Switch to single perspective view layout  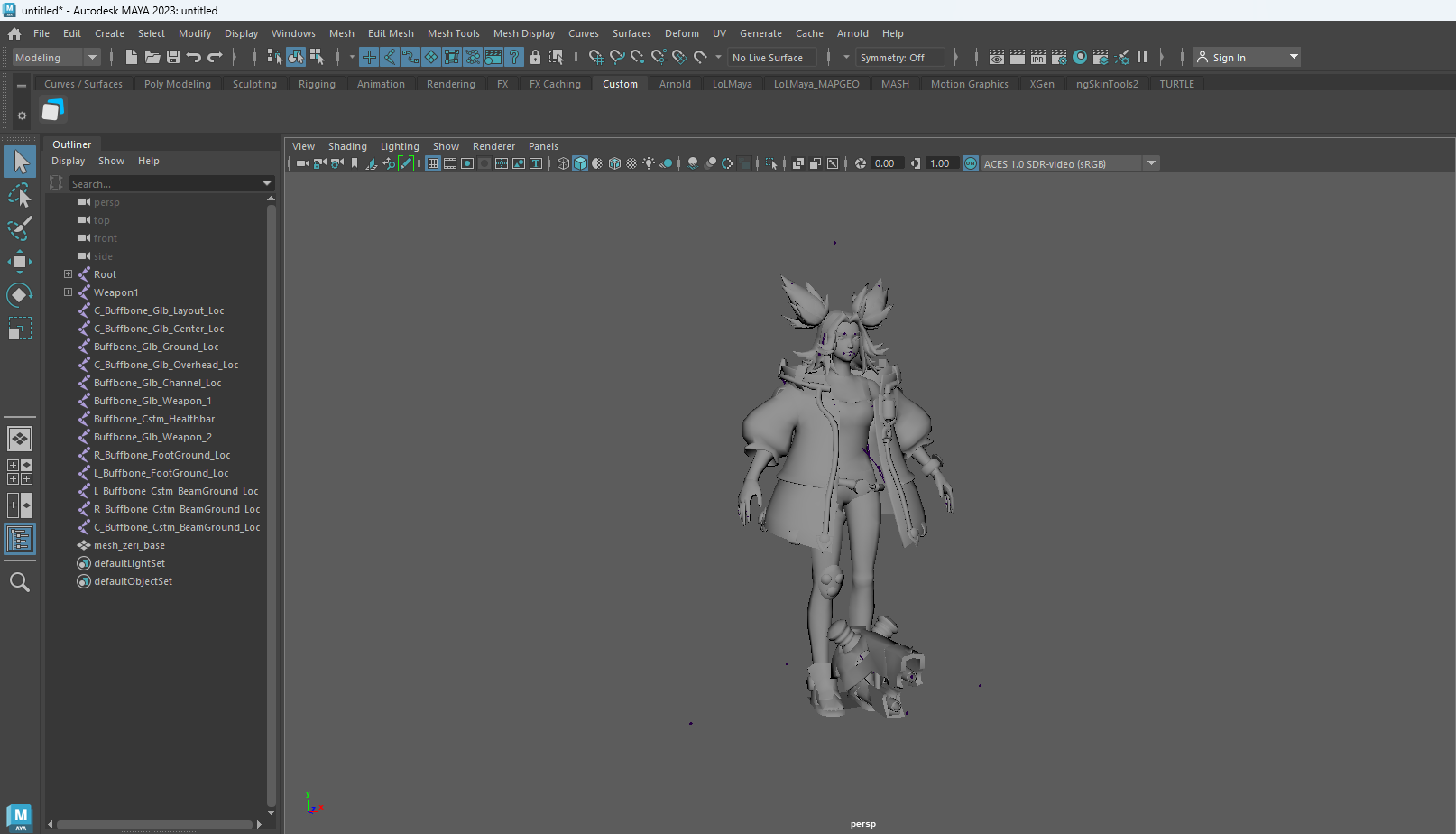click(x=20, y=439)
